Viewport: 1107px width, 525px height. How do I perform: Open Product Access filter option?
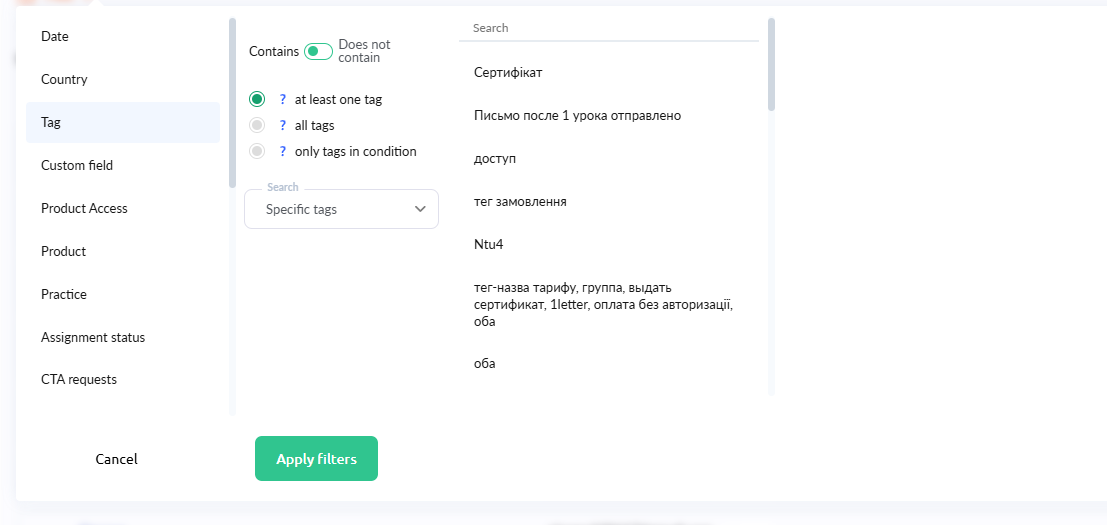tap(84, 208)
